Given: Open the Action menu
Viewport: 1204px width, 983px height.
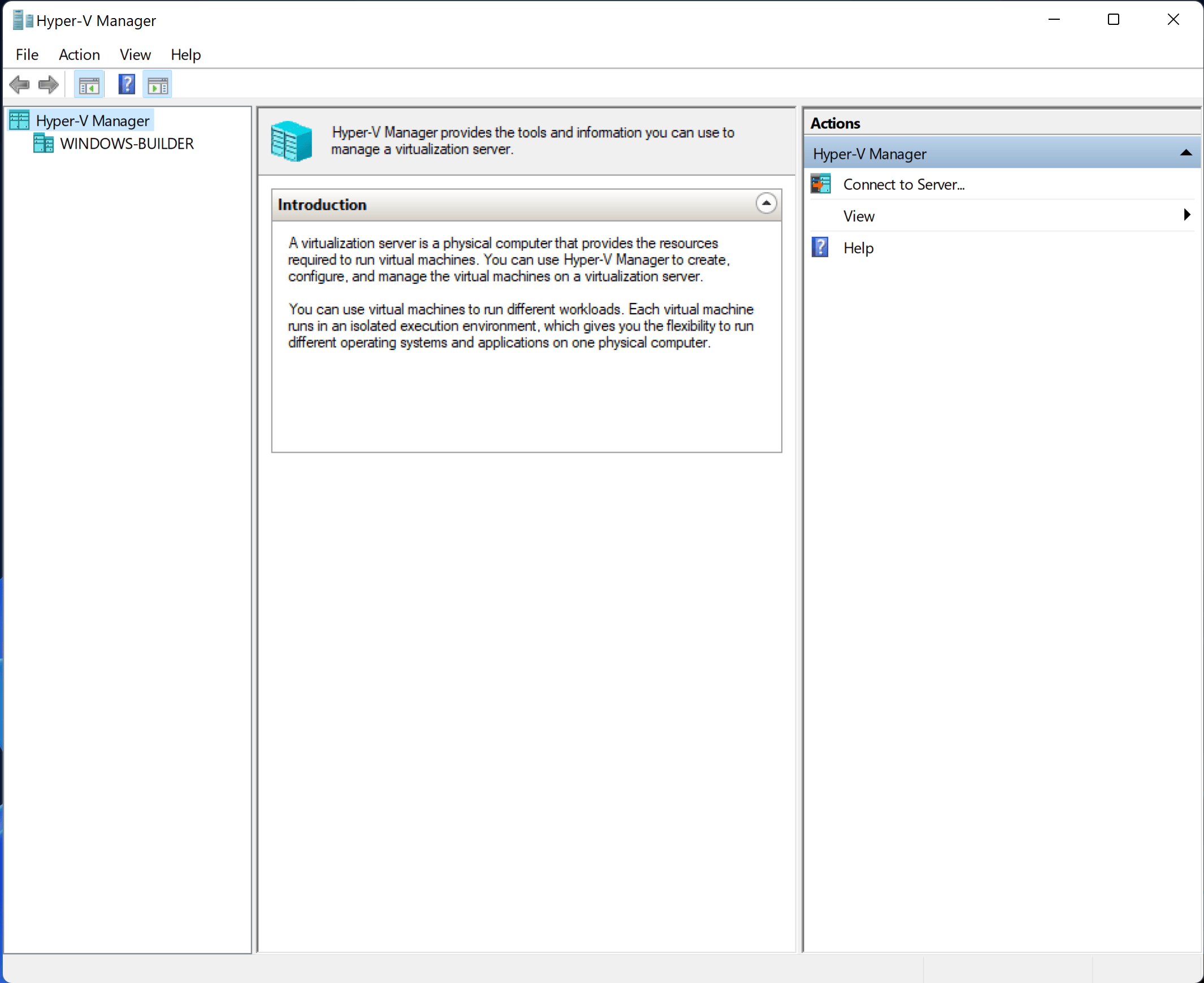Looking at the screenshot, I should pos(79,54).
